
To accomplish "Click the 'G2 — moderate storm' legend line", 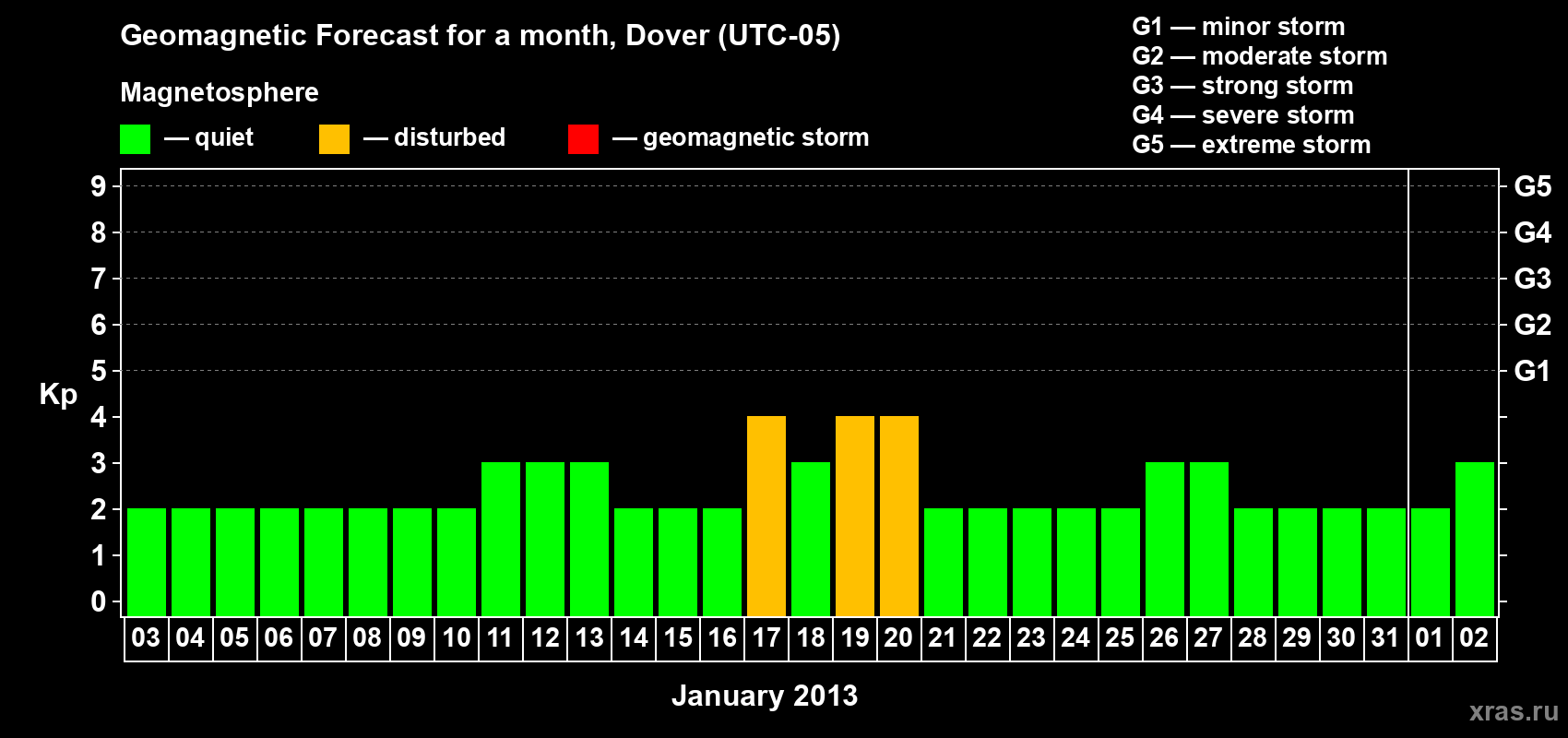I will [1259, 56].
